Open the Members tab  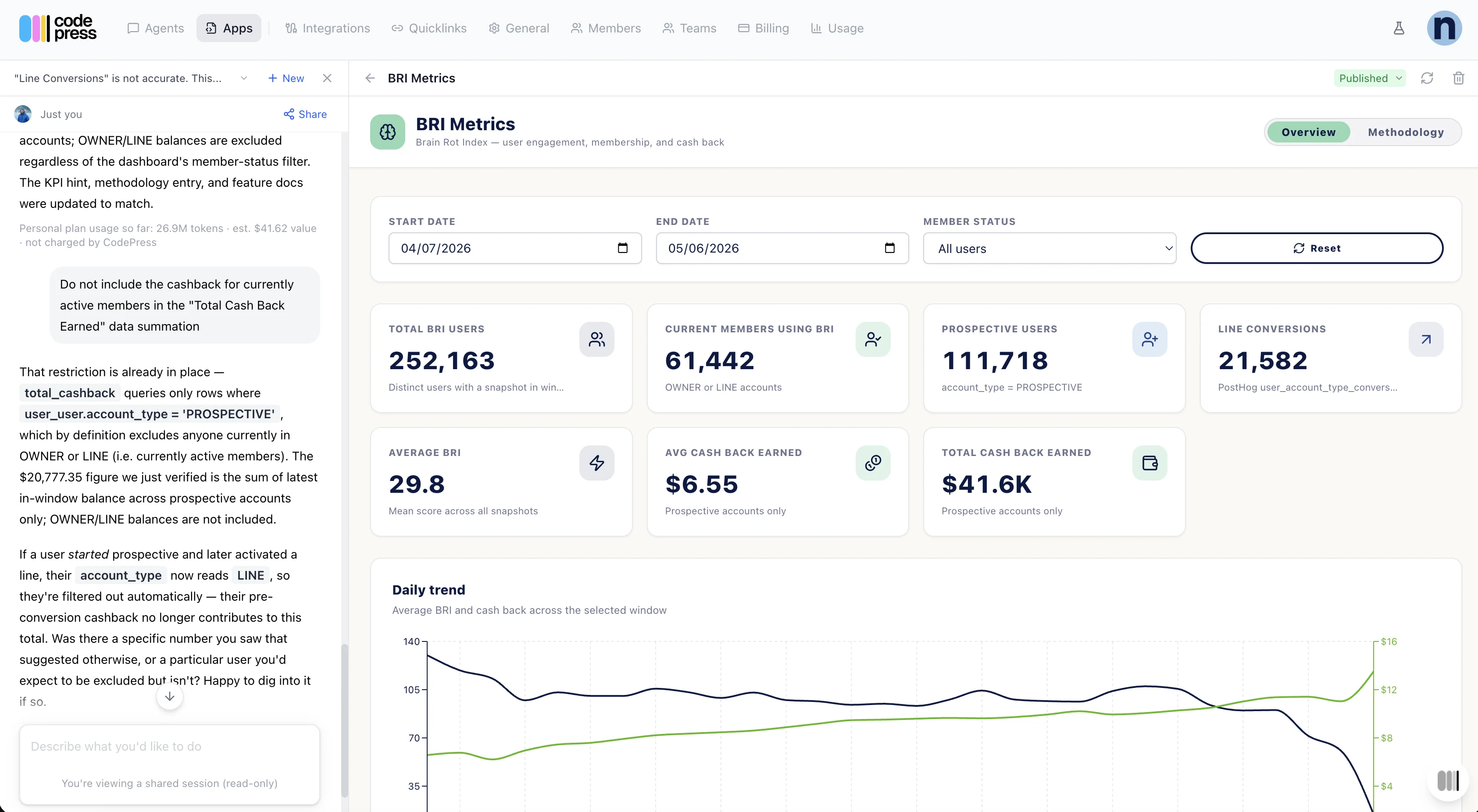[x=606, y=28]
